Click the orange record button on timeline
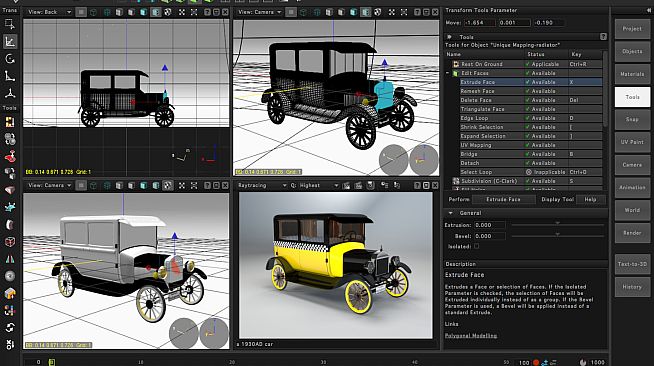This screenshot has width=654, height=366. coord(536,362)
